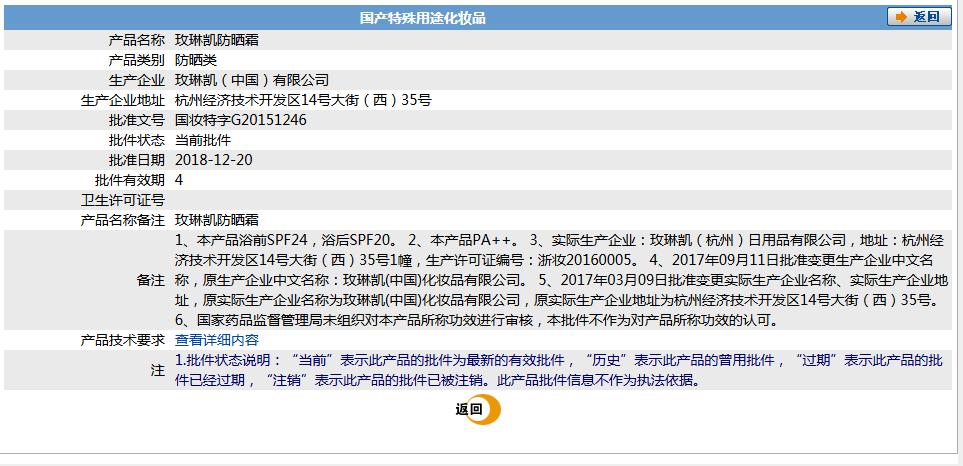The image size is (963, 466).
Task: Click the 返回 button in the header
Action: coord(919,17)
